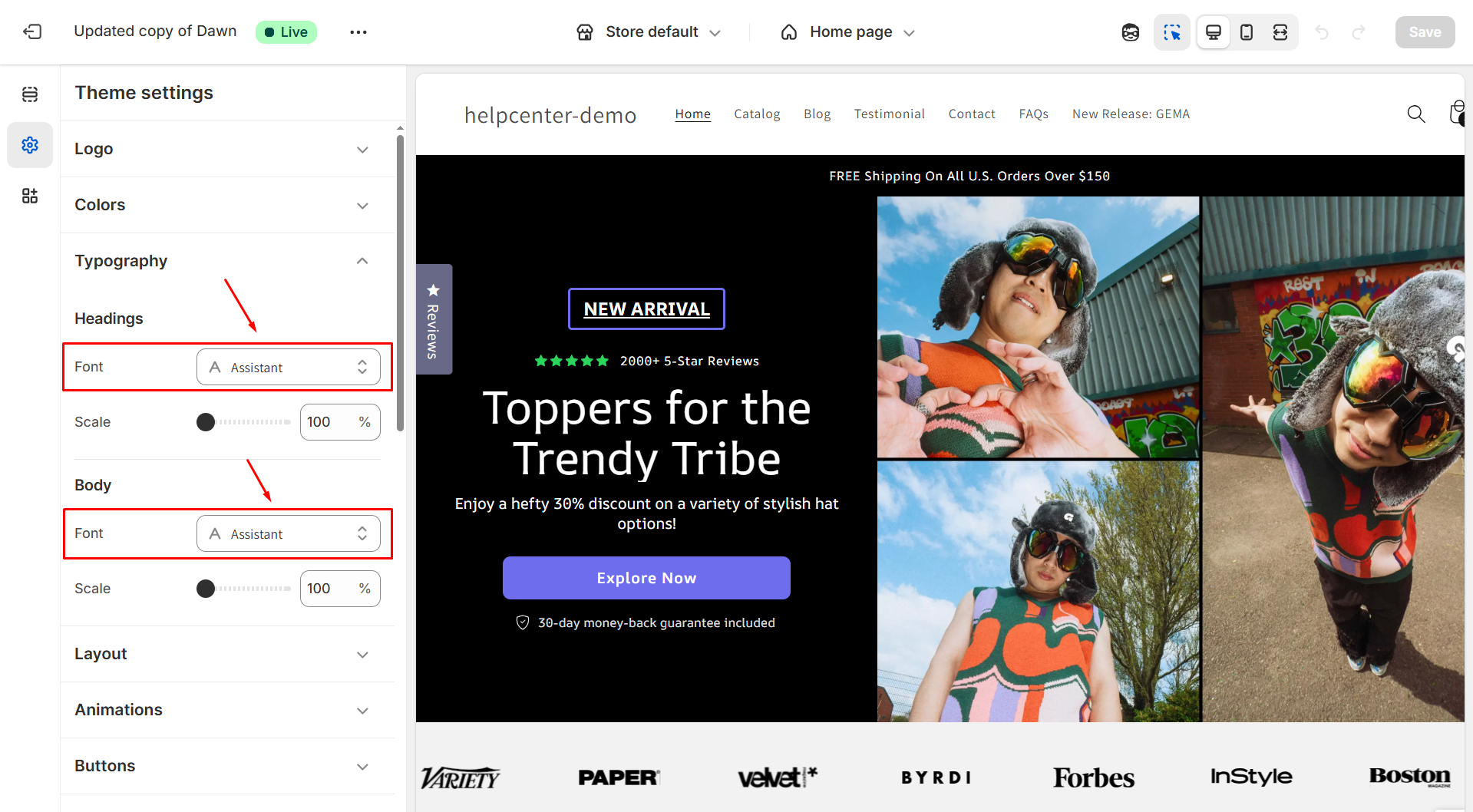Click the exit editor back icon

32,31
